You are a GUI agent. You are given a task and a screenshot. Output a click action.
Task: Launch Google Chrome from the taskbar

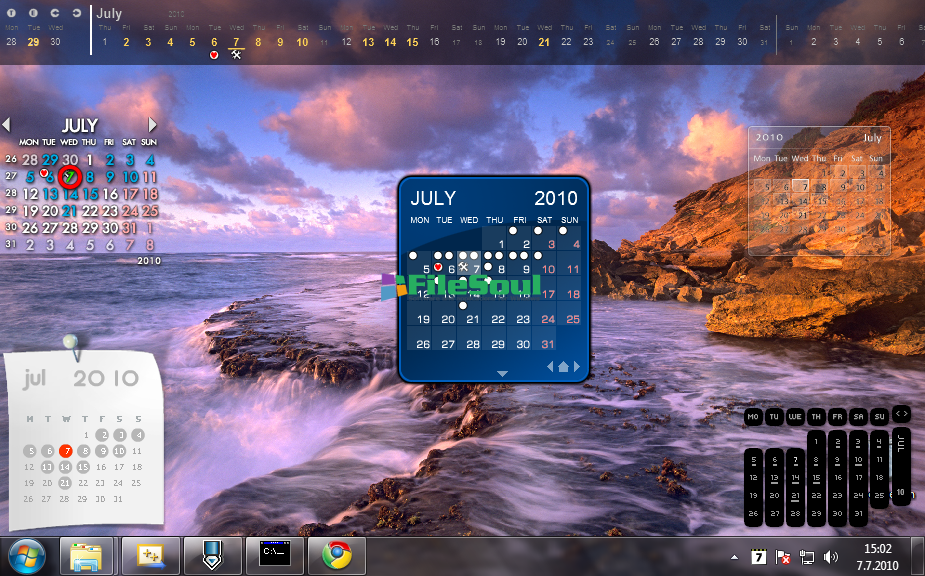tap(336, 555)
